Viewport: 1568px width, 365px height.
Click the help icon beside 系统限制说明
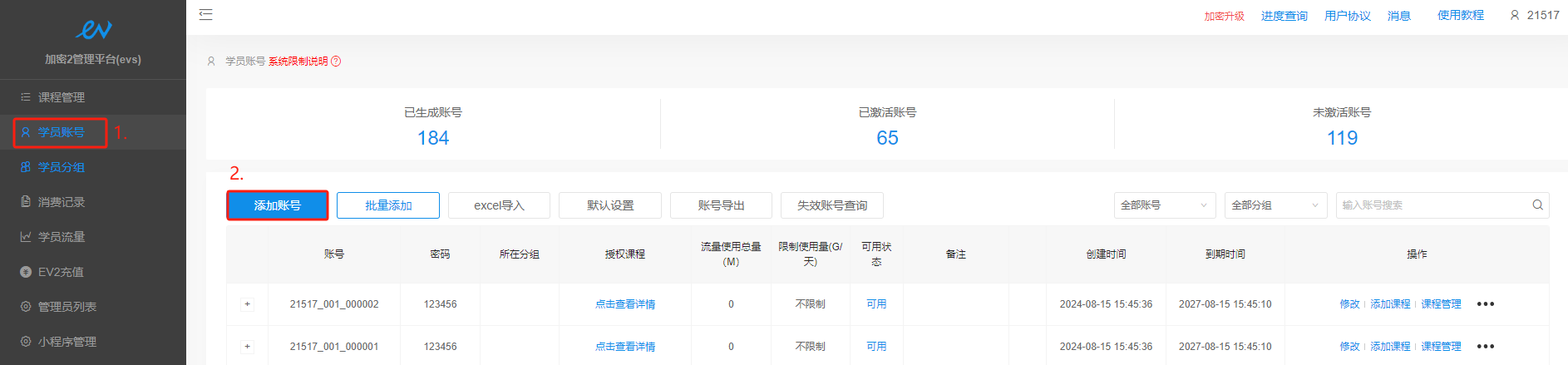336,62
